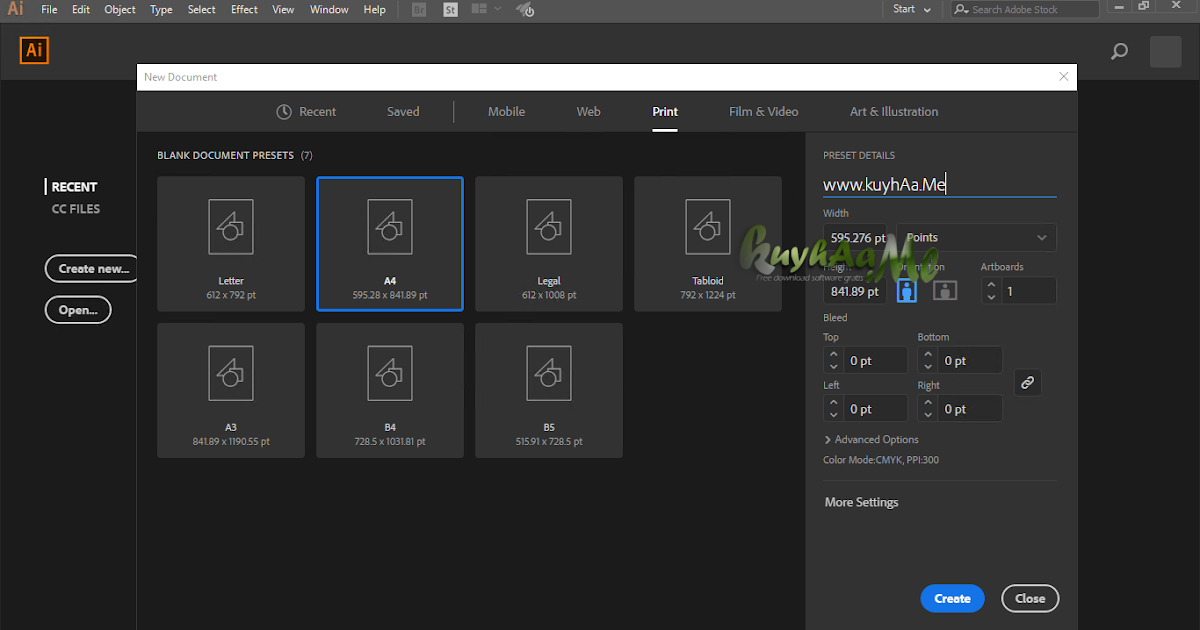This screenshot has width=1200, height=630.
Task: Click the Top bleed value field
Action: [x=875, y=361]
